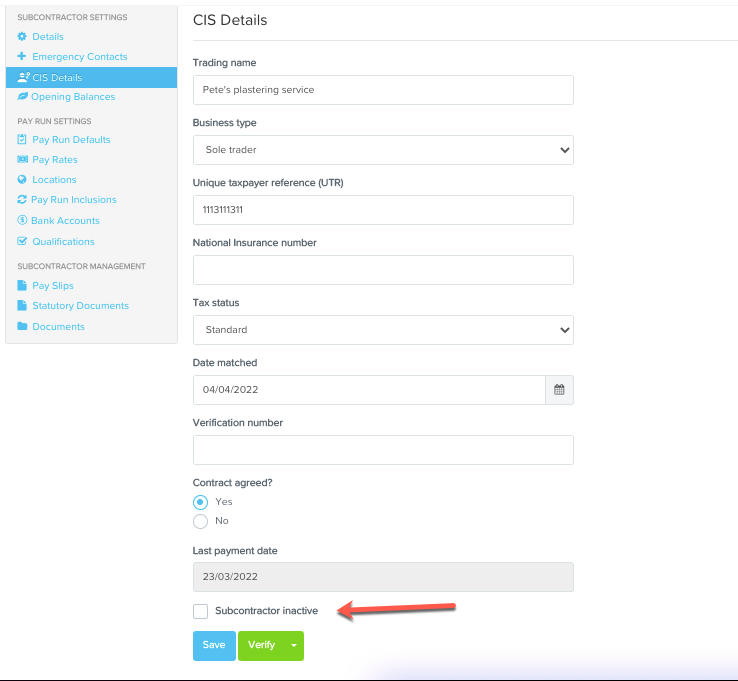Open the Business type dropdown

click(382, 150)
